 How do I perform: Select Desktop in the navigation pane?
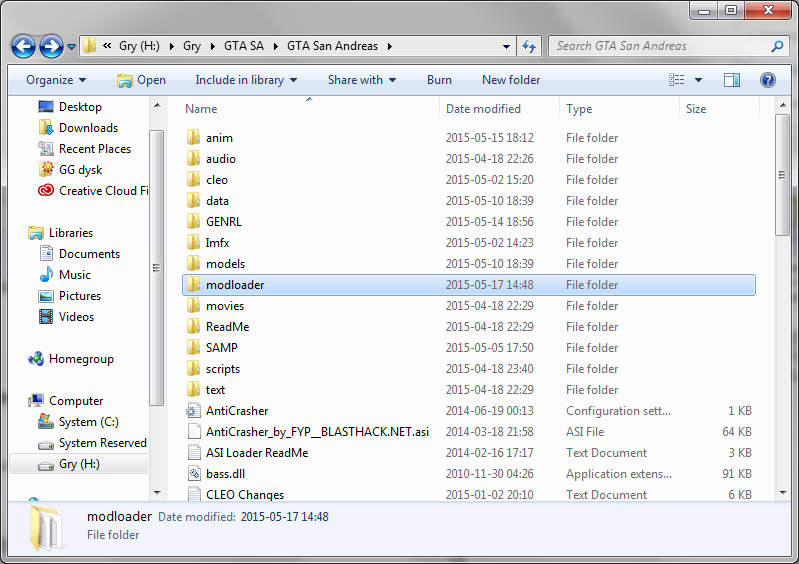coord(70,107)
